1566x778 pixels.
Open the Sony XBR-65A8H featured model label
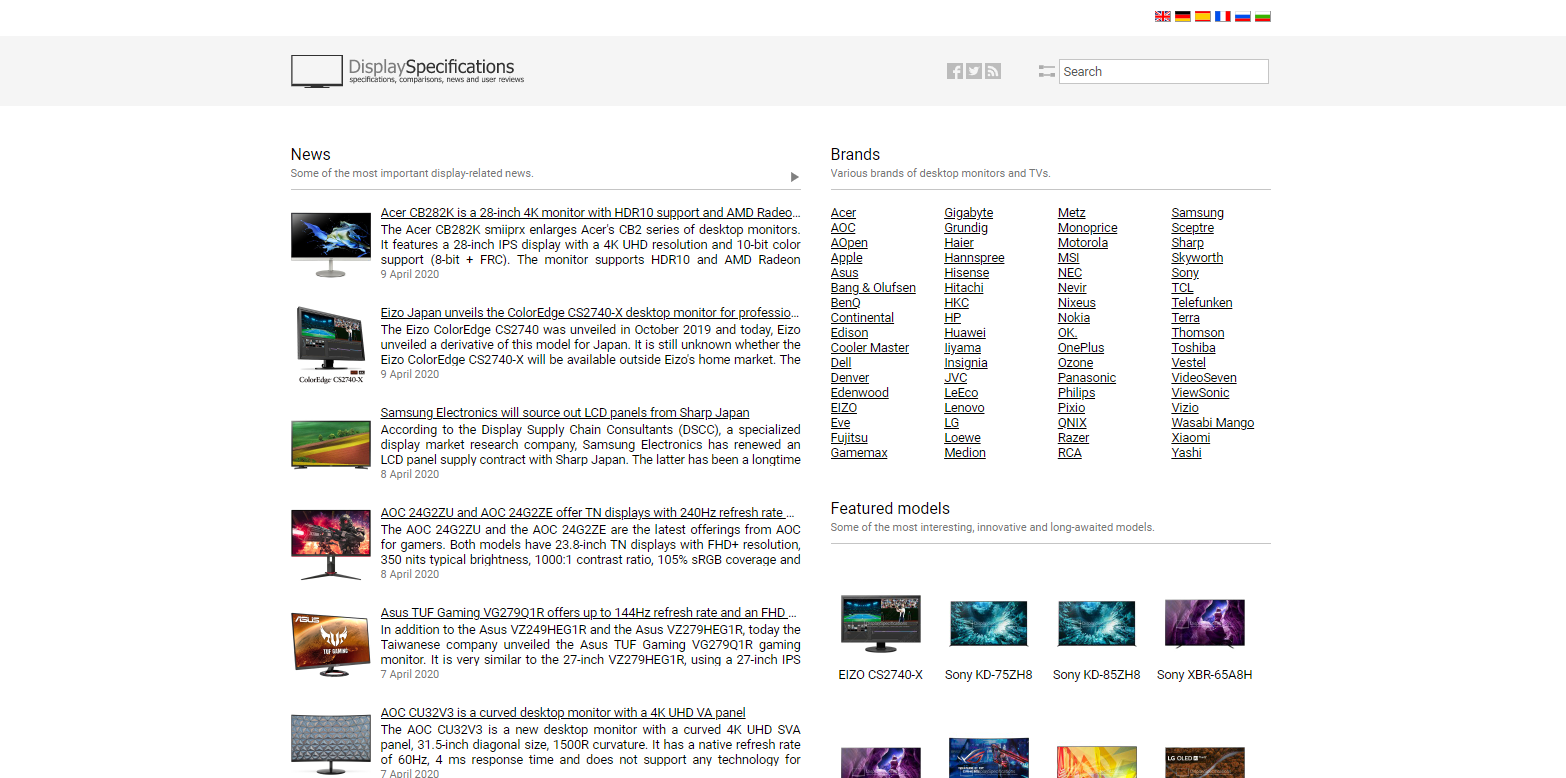click(x=1205, y=675)
